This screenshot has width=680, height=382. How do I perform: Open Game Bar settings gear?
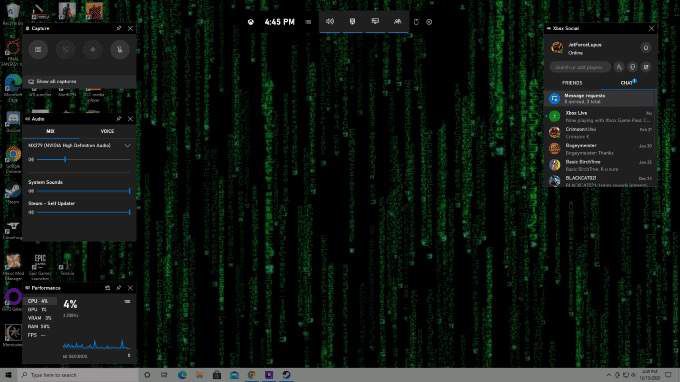tap(429, 22)
